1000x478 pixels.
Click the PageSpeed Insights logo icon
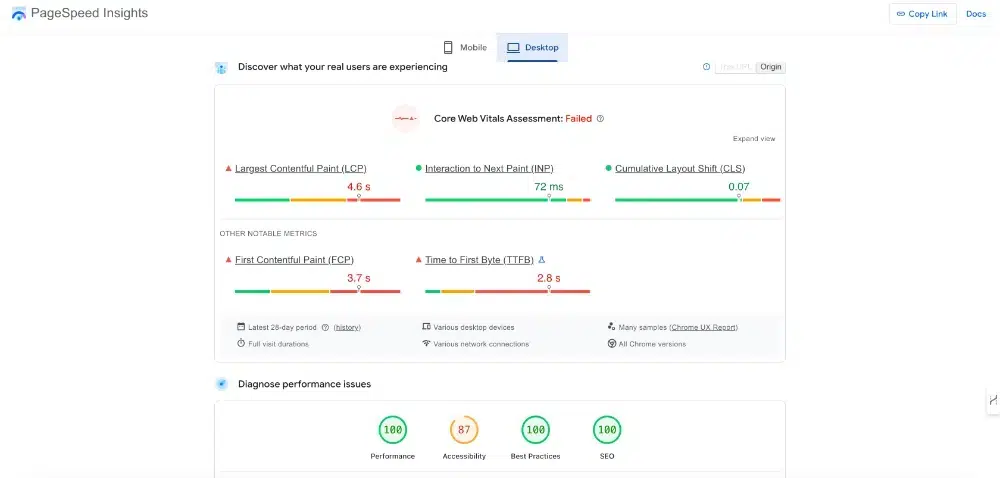point(19,13)
